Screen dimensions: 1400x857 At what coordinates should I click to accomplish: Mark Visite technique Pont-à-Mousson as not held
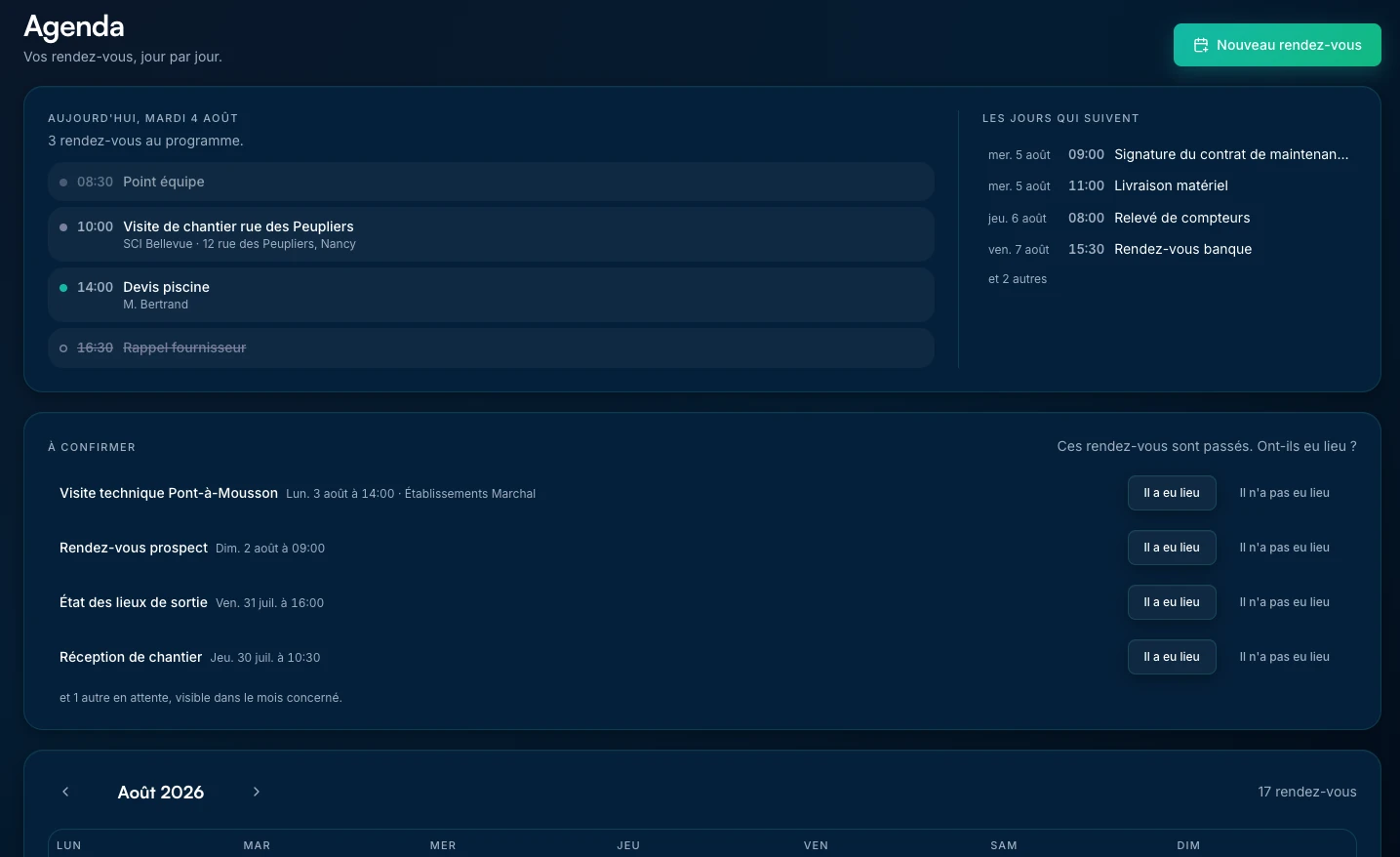point(1284,493)
